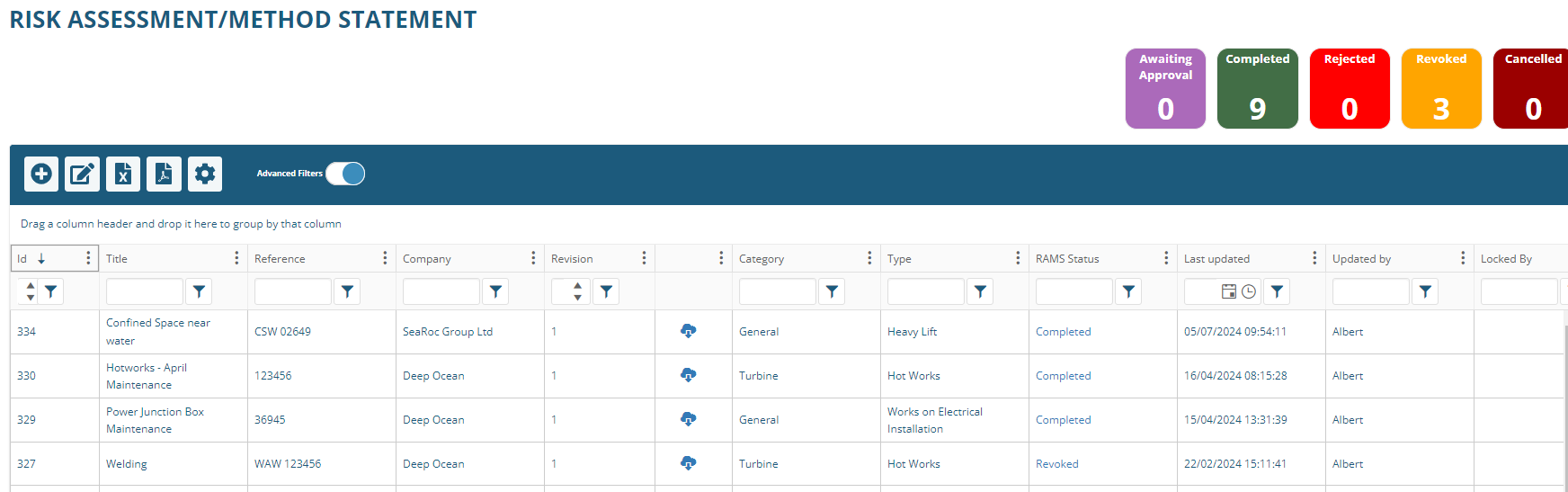Screen dimensions: 1568x492
Task: Open the Last updated column filter funnel
Action: 1277,291
